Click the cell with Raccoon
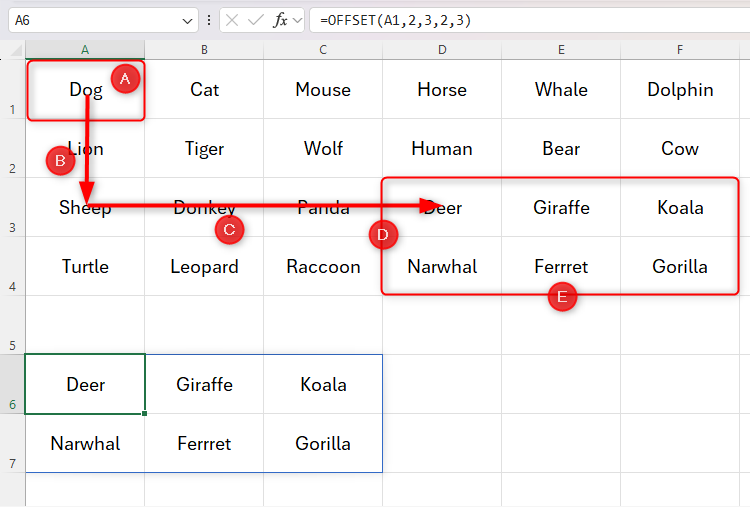This screenshot has width=750, height=507. [x=323, y=267]
